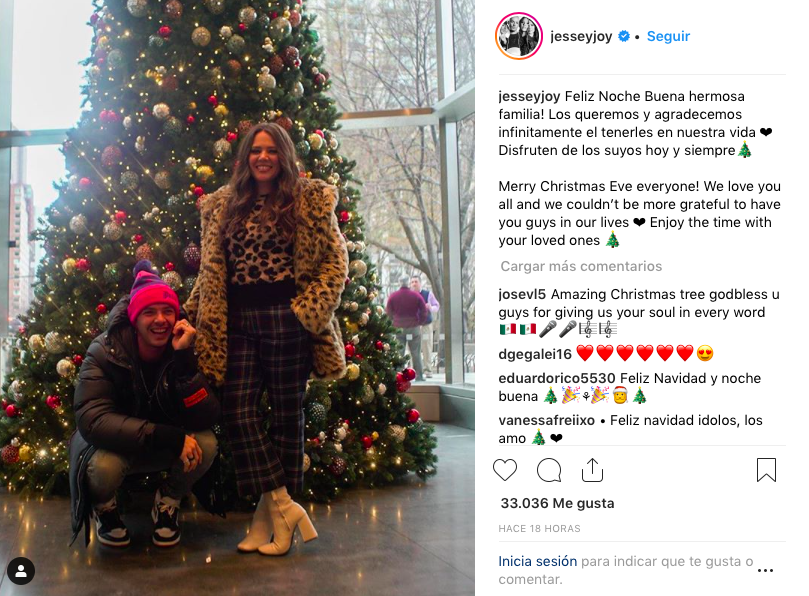The width and height of the screenshot is (809, 596).
Task: Click the blue verified badge
Action: coord(624,36)
